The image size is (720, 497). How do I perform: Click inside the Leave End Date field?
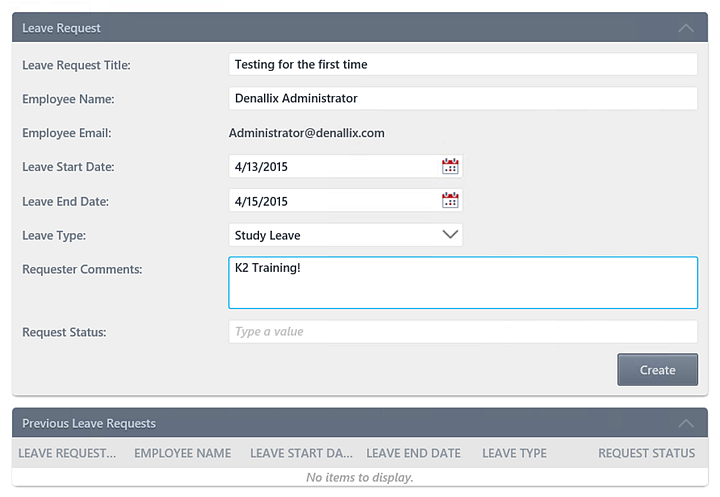[334, 201]
